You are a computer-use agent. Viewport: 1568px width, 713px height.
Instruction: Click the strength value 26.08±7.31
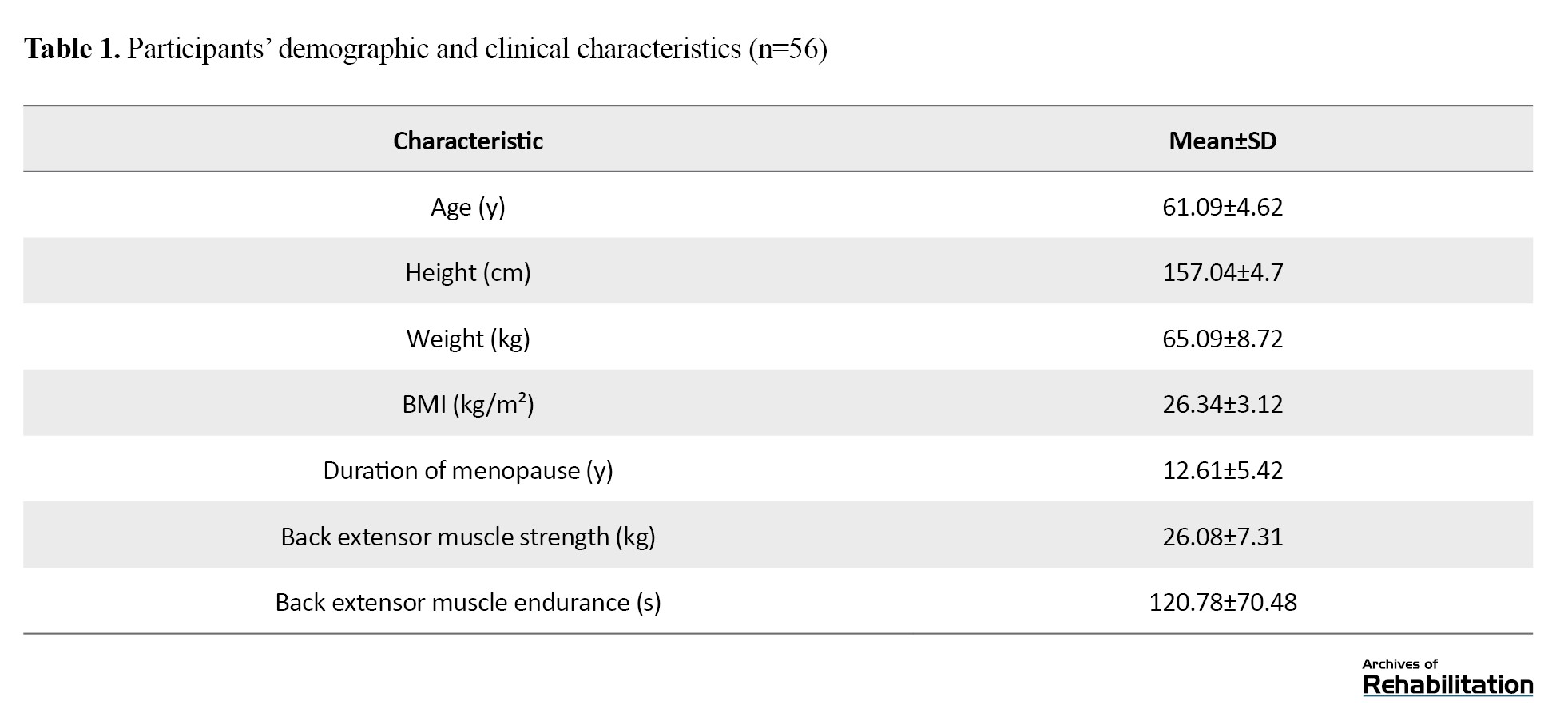pos(1222,537)
